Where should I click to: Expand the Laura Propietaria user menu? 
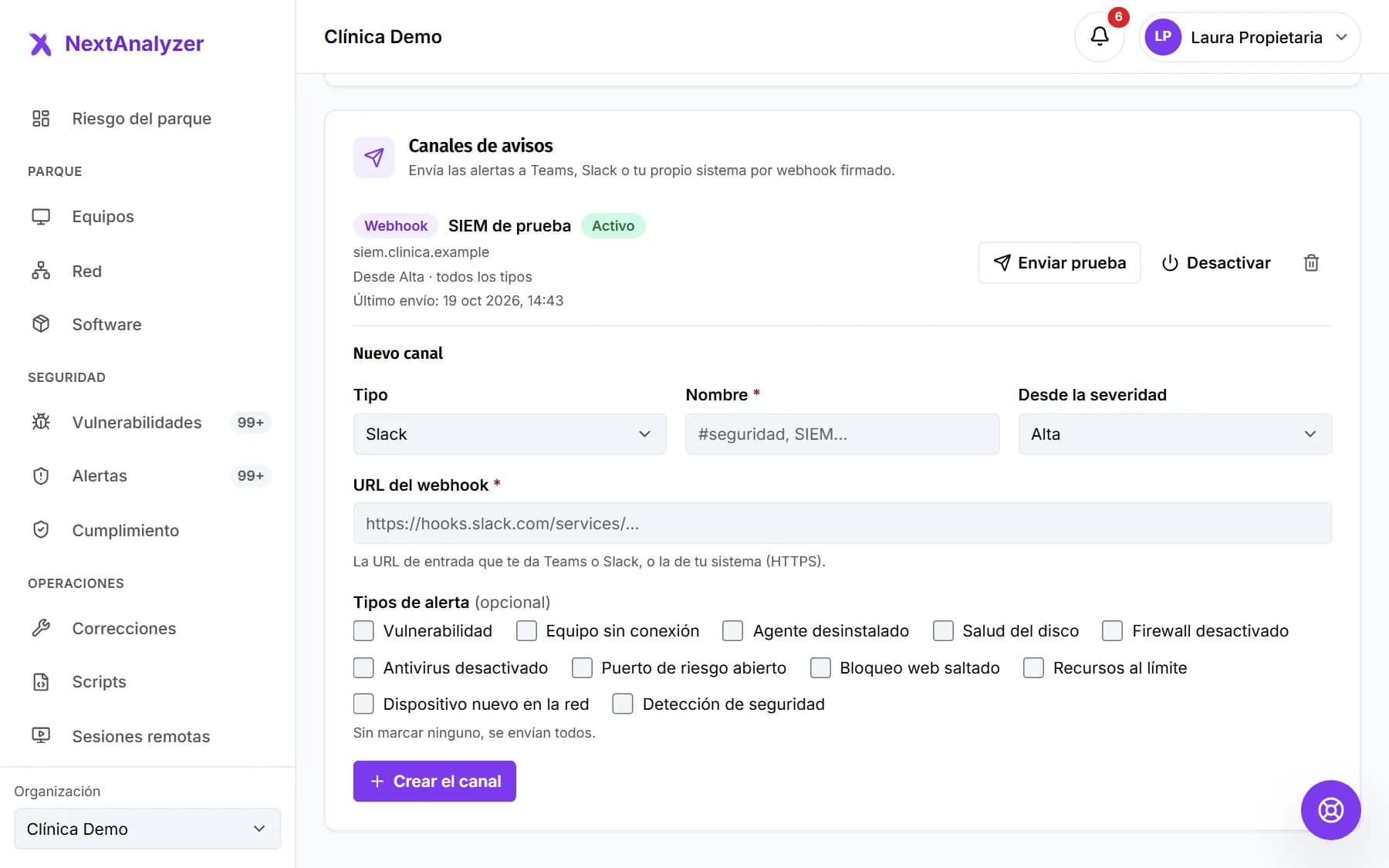(1250, 37)
